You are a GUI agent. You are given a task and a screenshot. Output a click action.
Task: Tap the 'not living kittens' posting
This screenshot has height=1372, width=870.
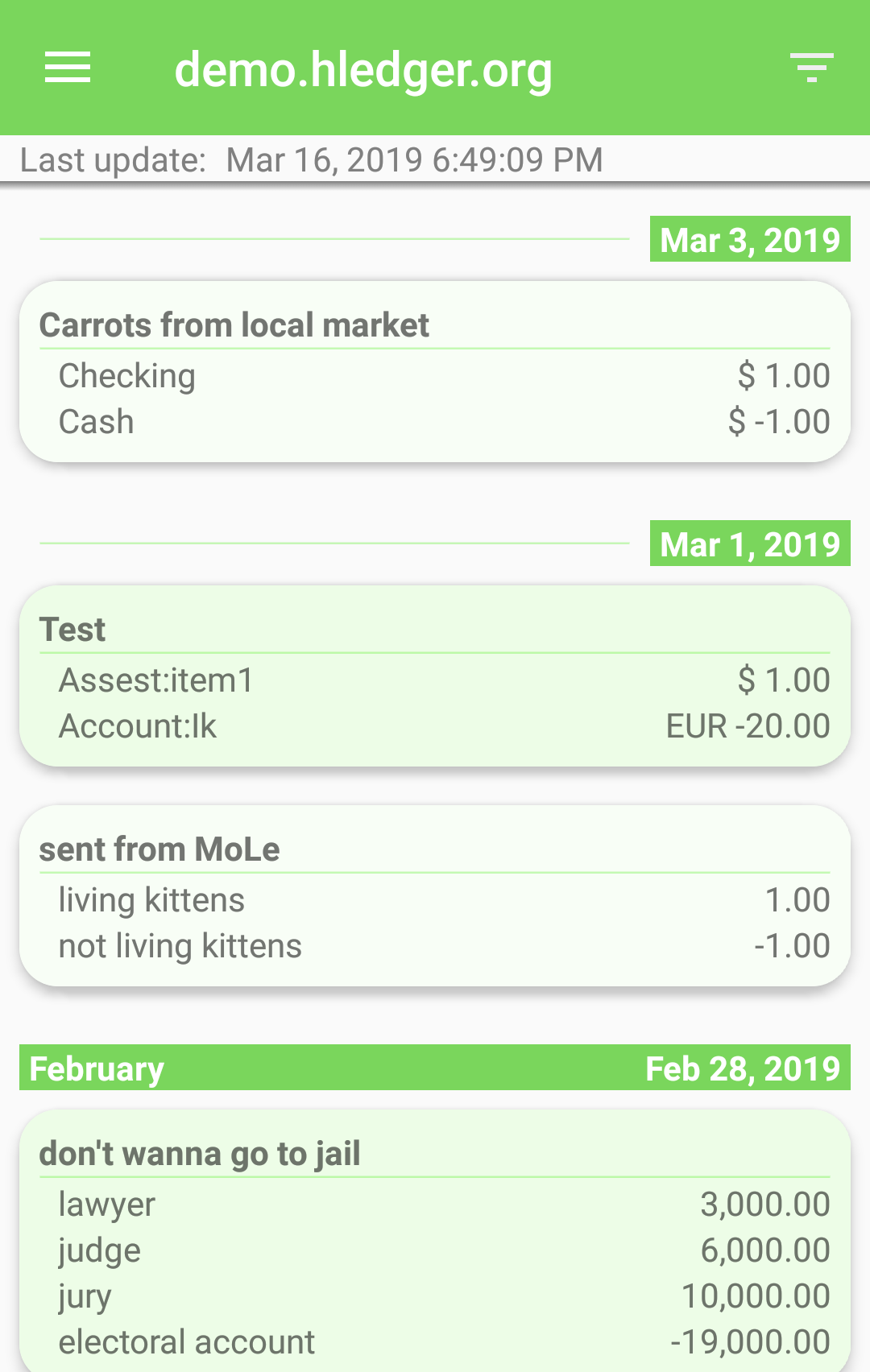[x=435, y=946]
